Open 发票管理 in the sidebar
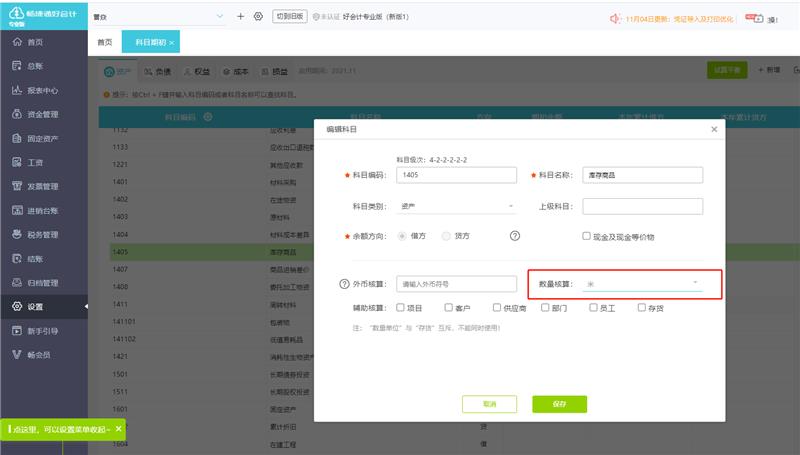Screen dimensions: 800x455 pyautogui.click(x=42, y=186)
